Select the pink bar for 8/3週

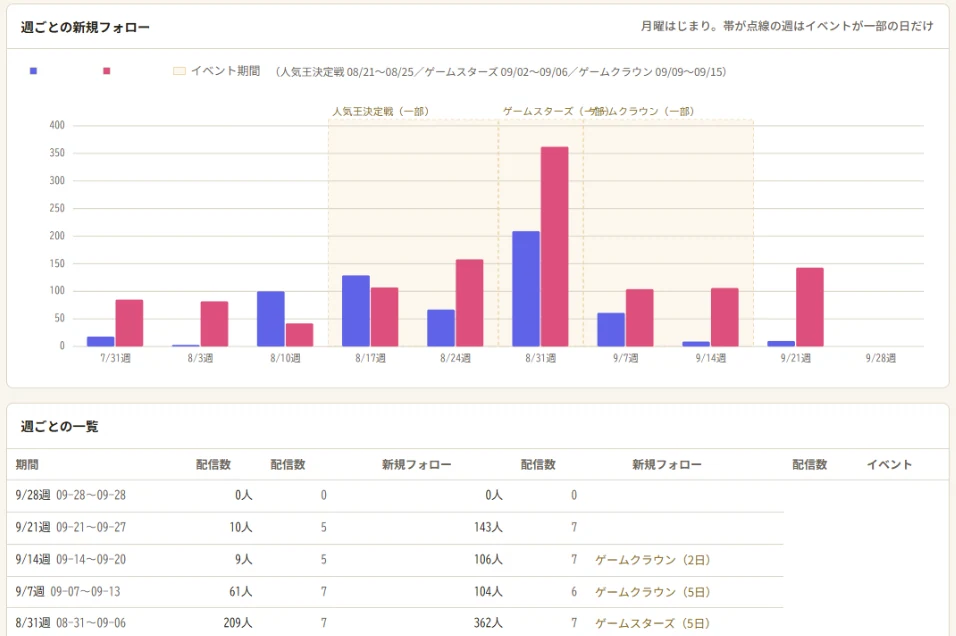coord(215,324)
